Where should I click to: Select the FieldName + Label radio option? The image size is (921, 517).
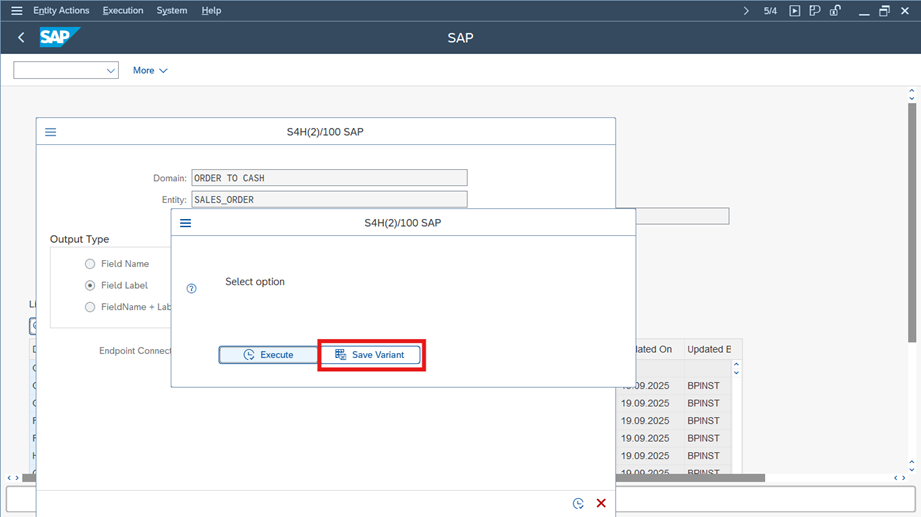[90, 307]
